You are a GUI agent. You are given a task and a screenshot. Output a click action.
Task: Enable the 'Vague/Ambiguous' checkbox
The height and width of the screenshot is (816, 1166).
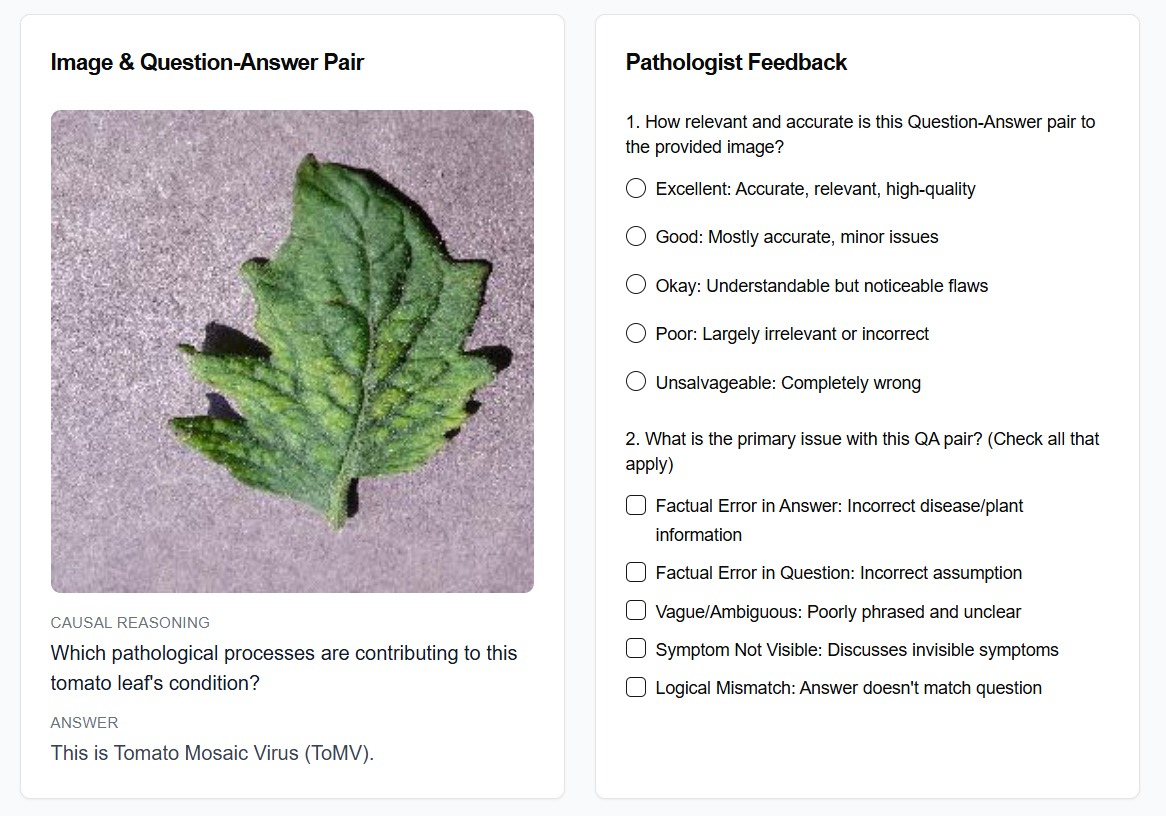(636, 611)
